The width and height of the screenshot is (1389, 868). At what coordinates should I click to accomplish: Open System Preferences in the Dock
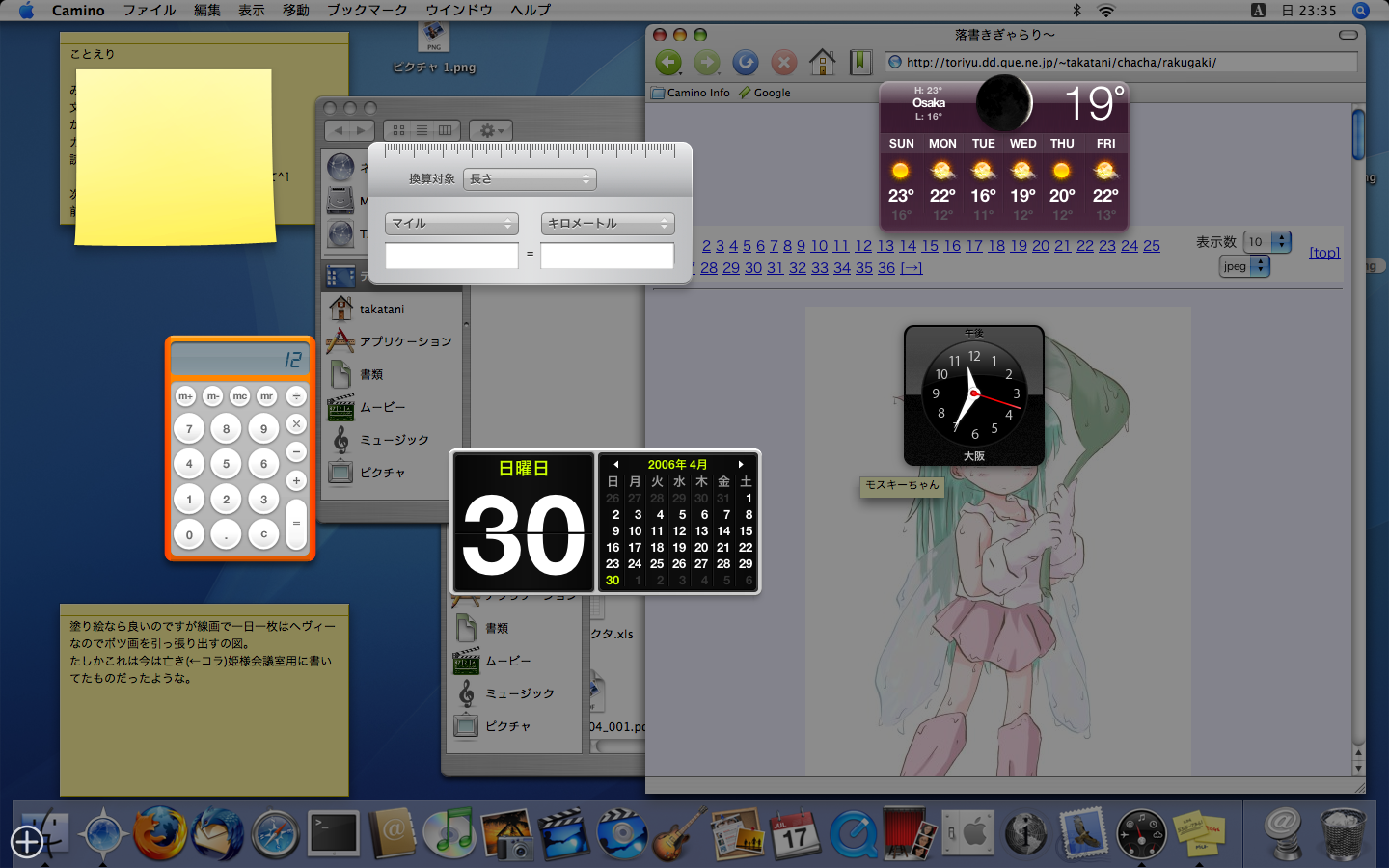(967, 833)
